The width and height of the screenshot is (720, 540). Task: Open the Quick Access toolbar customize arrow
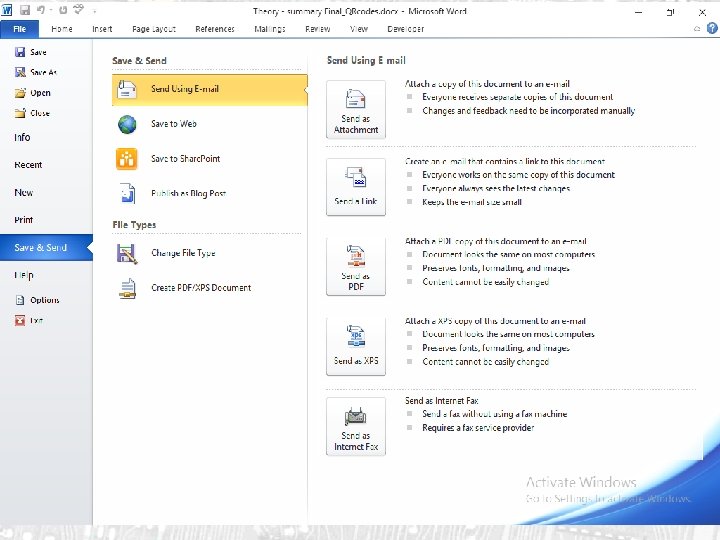94,11
